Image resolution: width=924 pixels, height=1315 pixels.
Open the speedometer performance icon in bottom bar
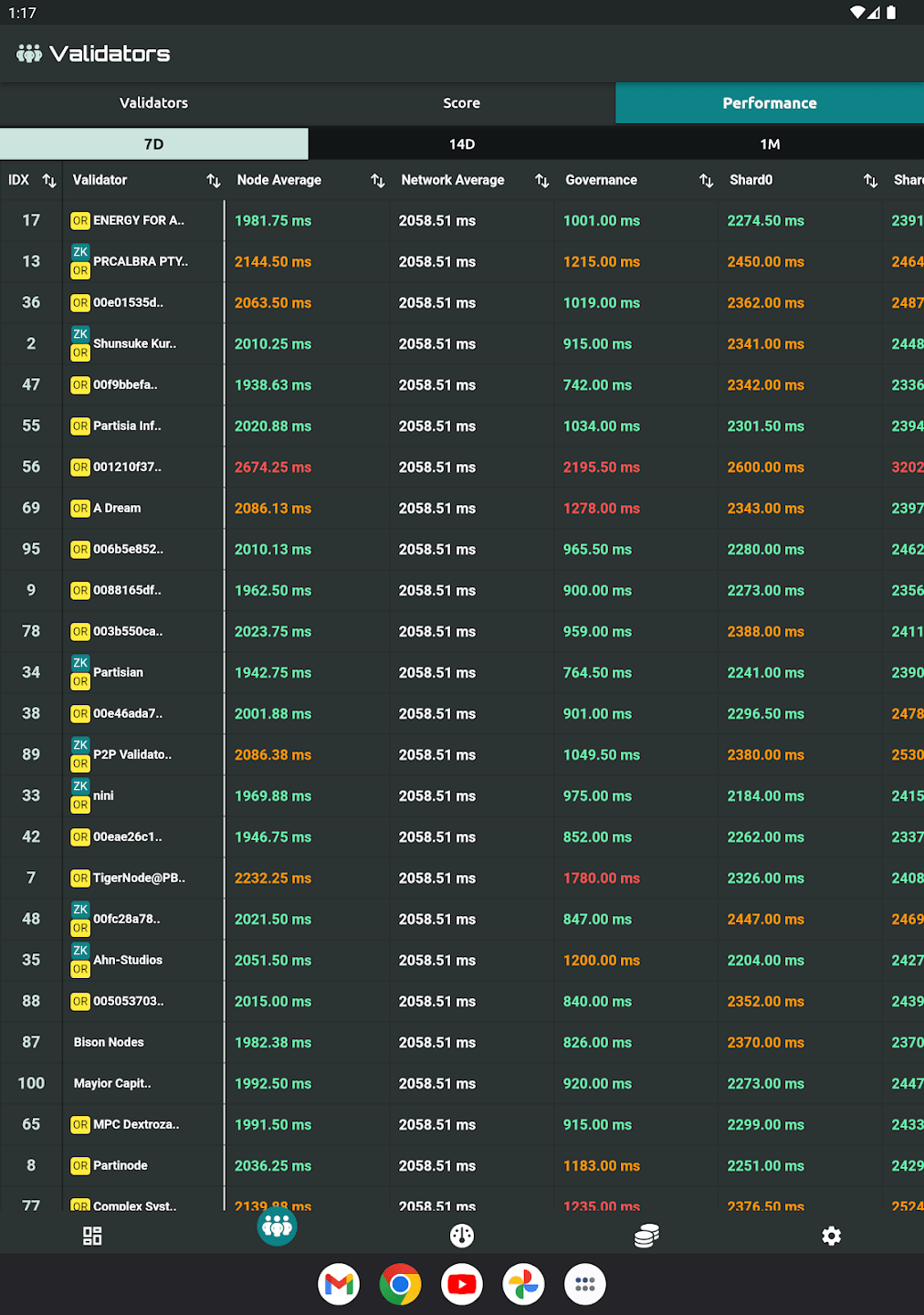pos(462,1236)
